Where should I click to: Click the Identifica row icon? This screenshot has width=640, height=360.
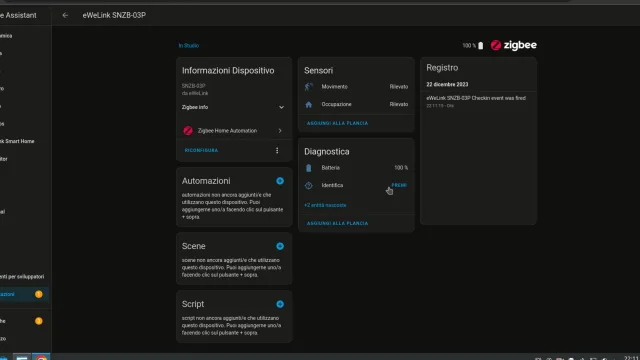pos(309,185)
